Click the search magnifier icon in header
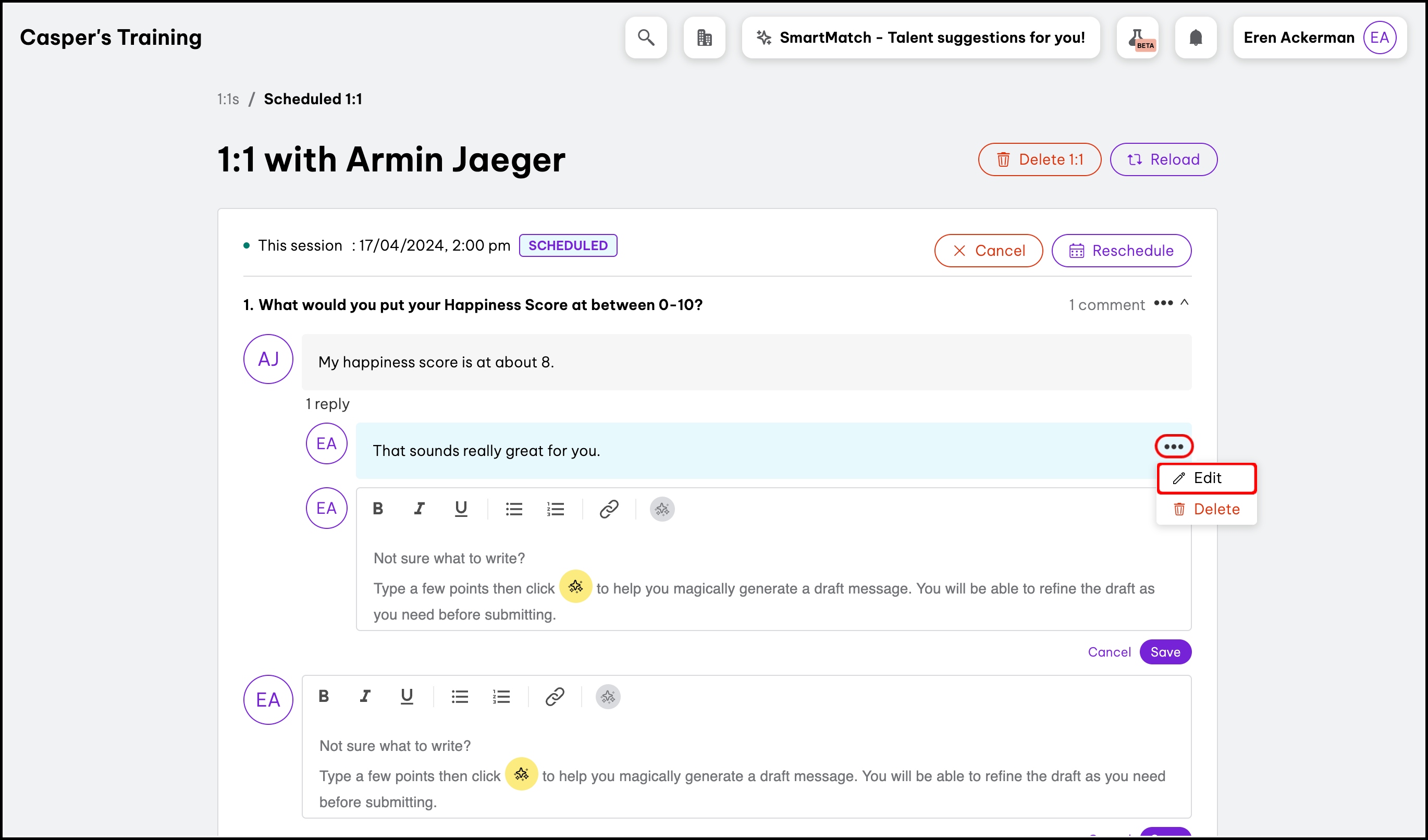 coord(646,38)
